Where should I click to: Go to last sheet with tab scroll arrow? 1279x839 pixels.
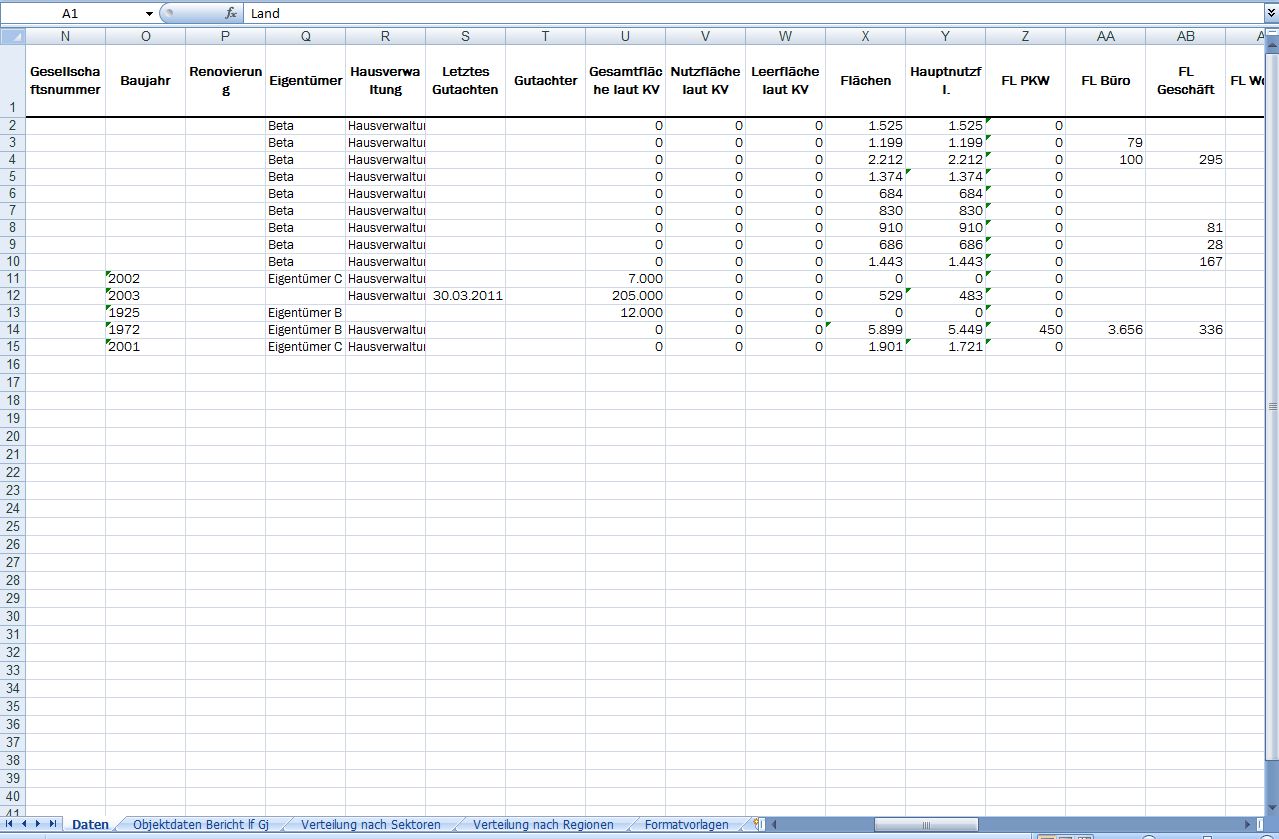pyautogui.click(x=54, y=824)
